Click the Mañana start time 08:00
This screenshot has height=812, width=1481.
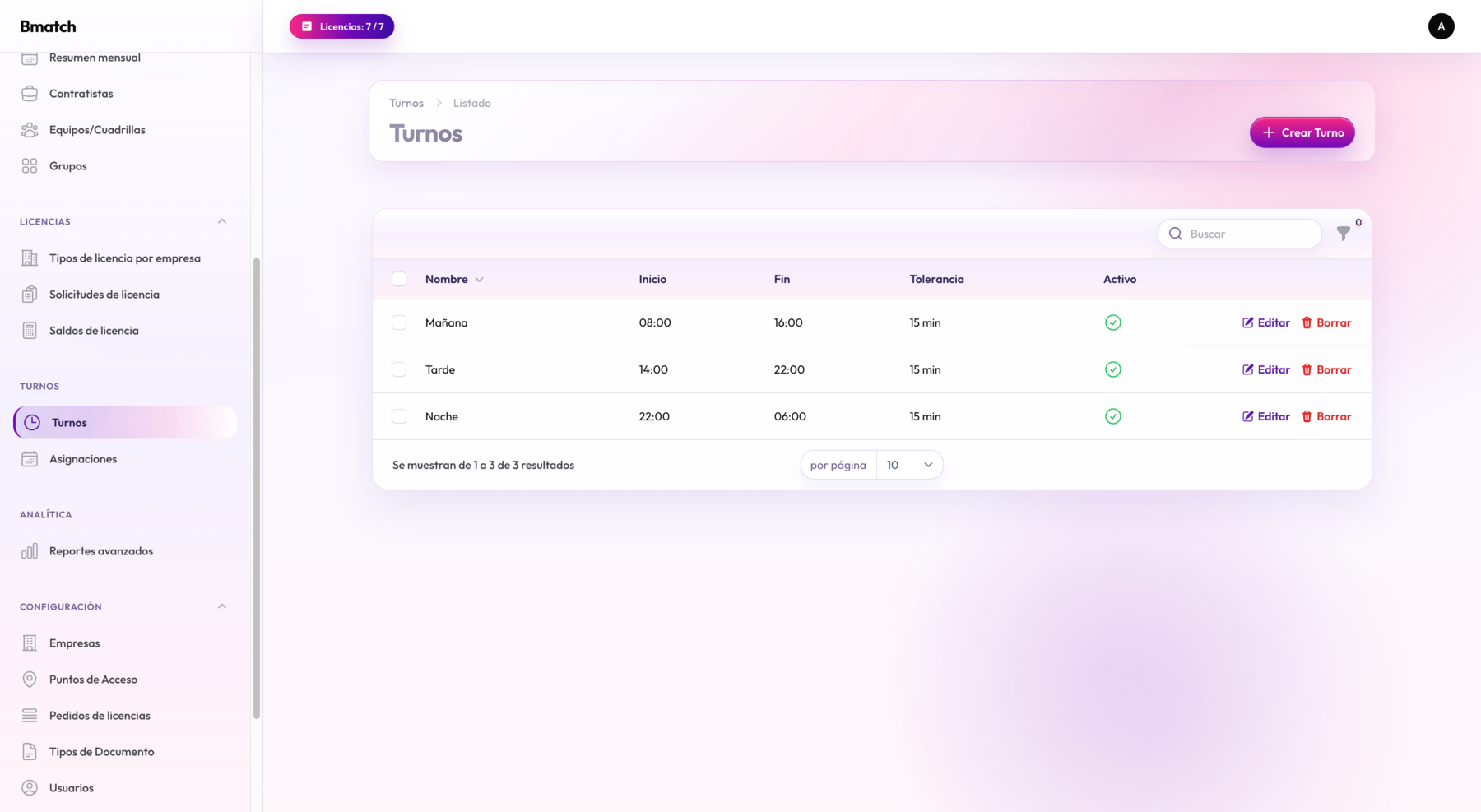pyautogui.click(x=655, y=322)
